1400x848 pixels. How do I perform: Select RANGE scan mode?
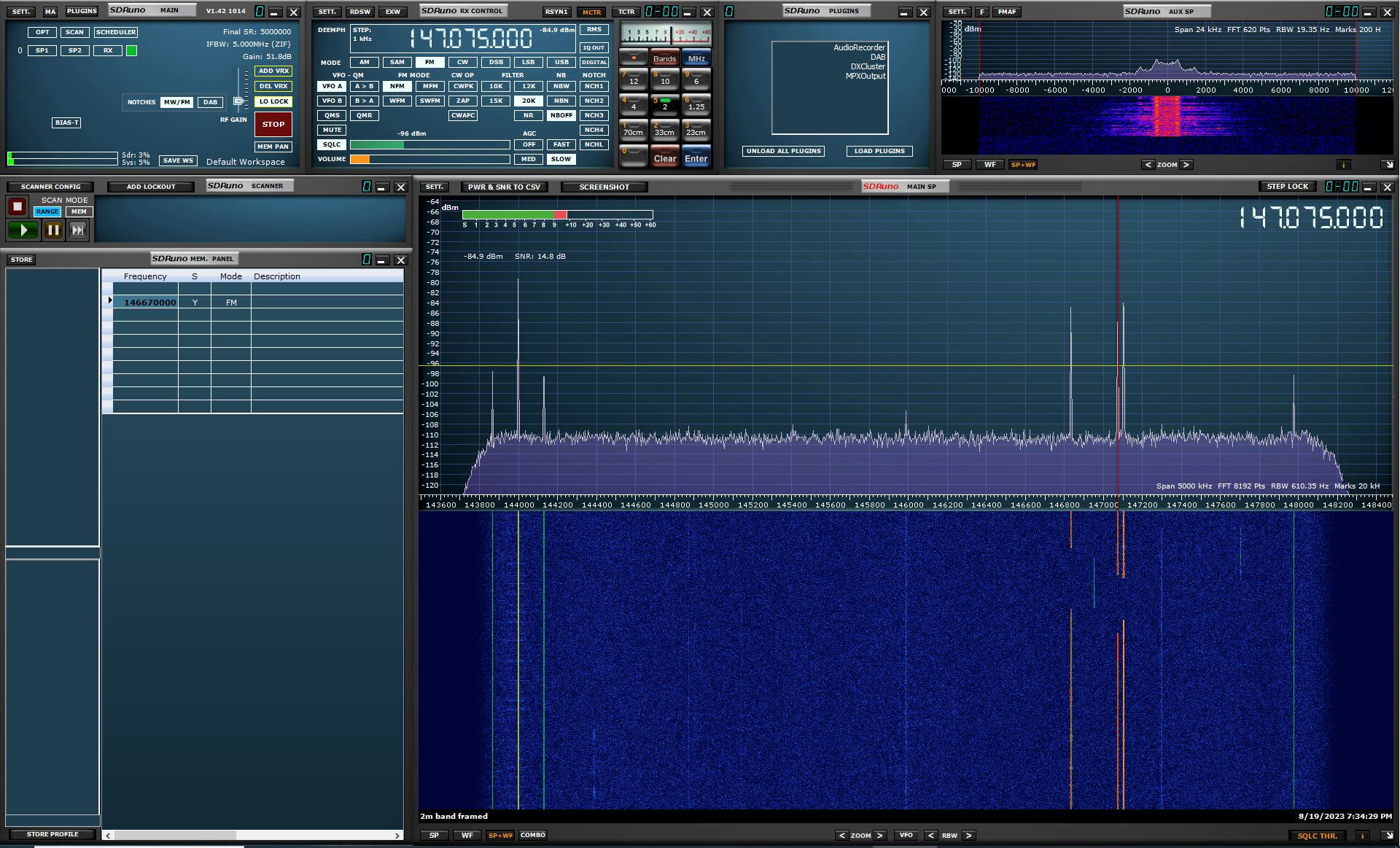pos(47,211)
